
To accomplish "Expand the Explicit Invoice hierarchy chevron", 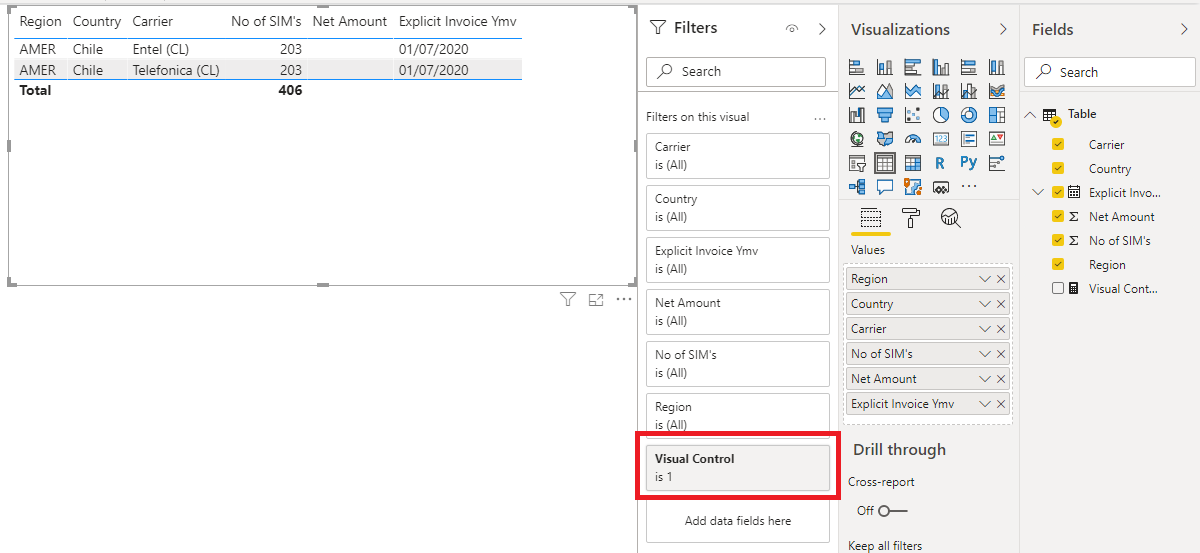I will [1038, 192].
